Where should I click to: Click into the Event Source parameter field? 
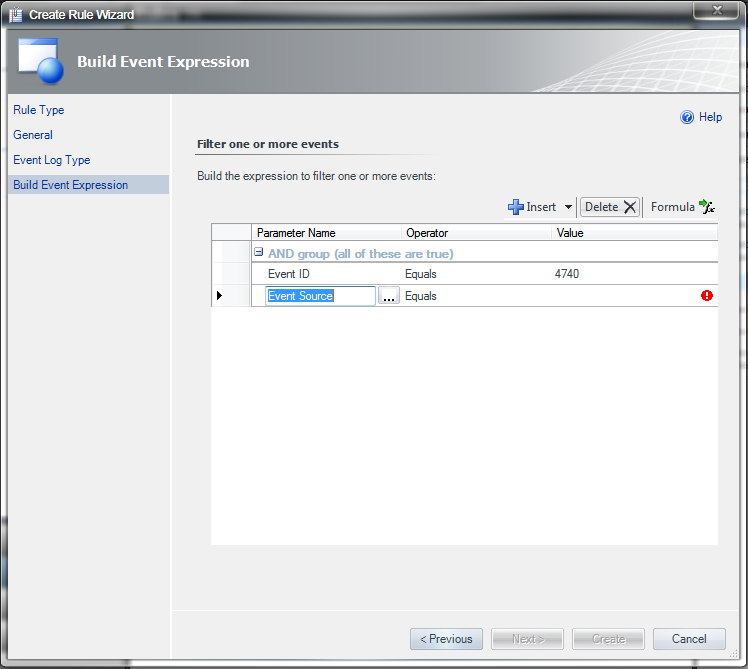tap(320, 296)
